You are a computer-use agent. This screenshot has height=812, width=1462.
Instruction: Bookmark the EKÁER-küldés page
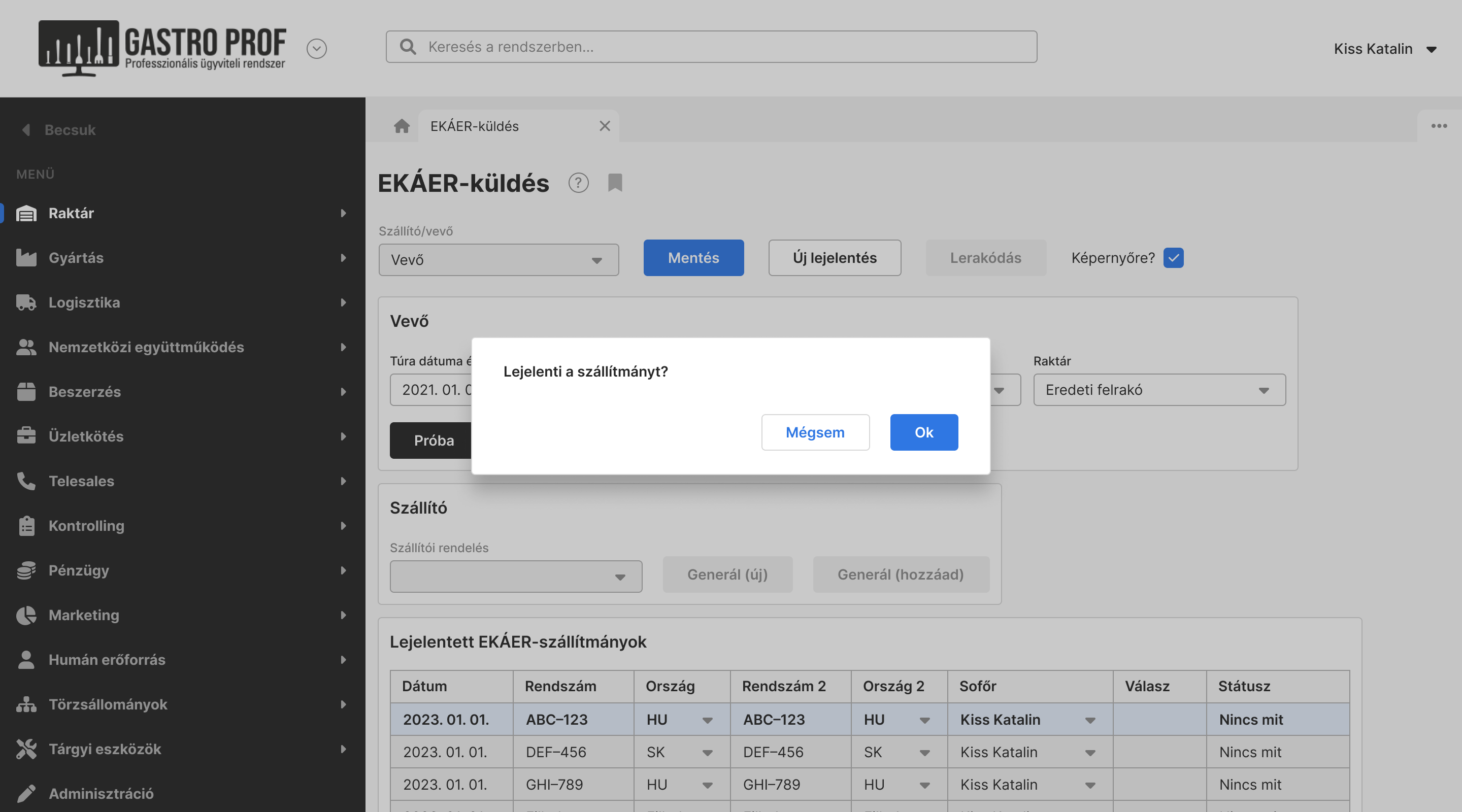click(x=615, y=183)
